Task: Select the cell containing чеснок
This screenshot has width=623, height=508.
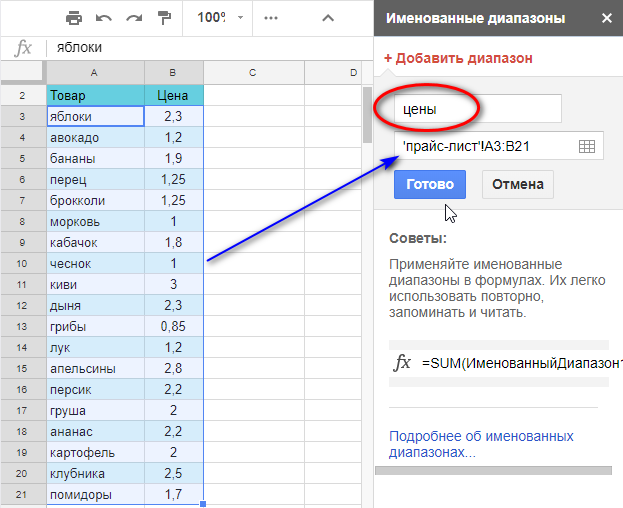Action: click(x=95, y=264)
